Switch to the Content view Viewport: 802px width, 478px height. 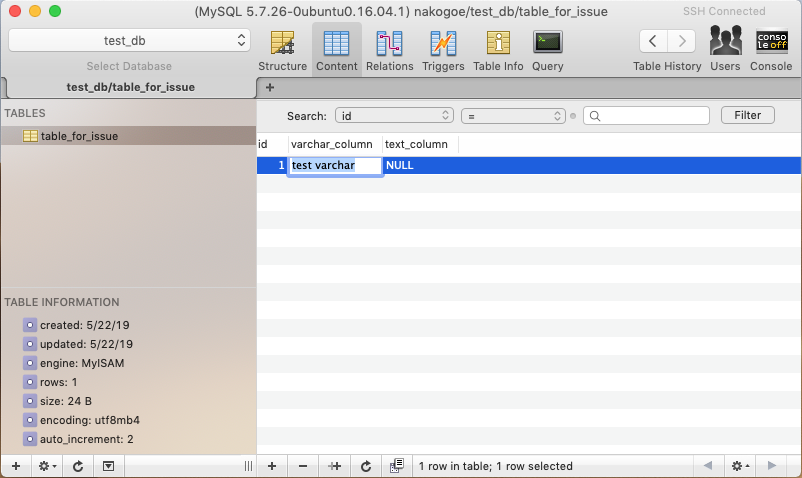[337, 50]
